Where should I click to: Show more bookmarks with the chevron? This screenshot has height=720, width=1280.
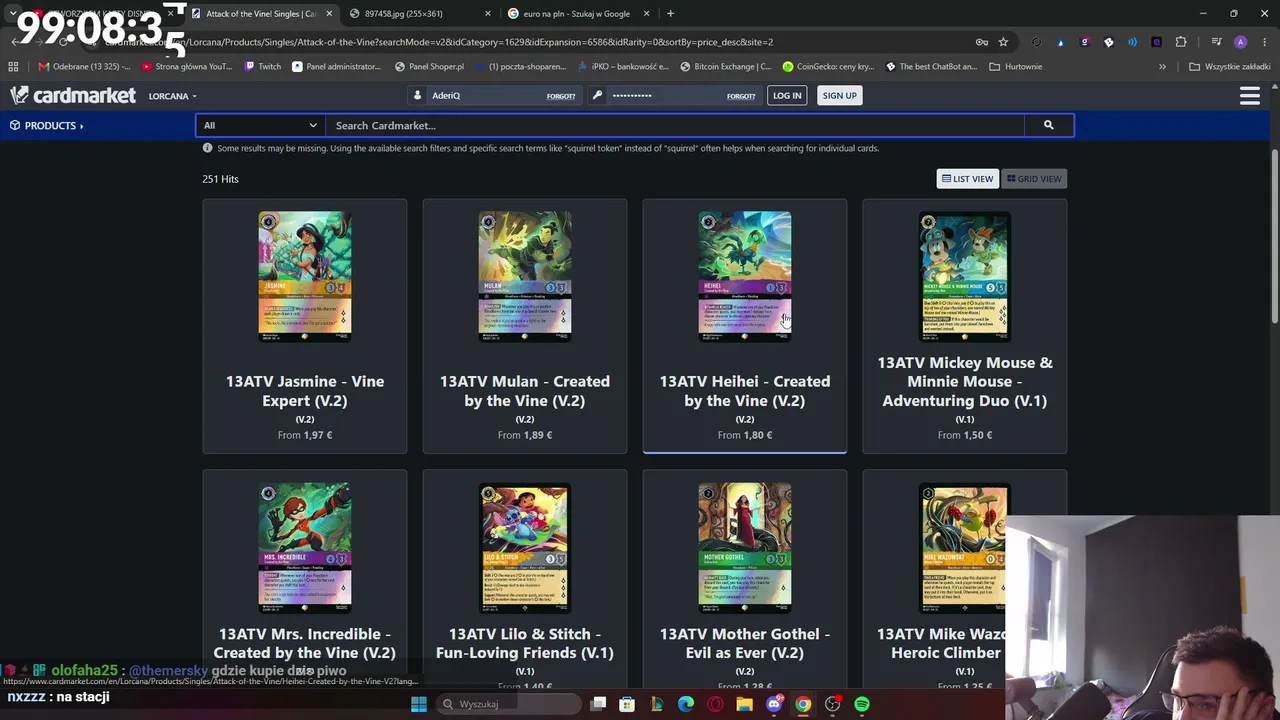[x=1162, y=67]
